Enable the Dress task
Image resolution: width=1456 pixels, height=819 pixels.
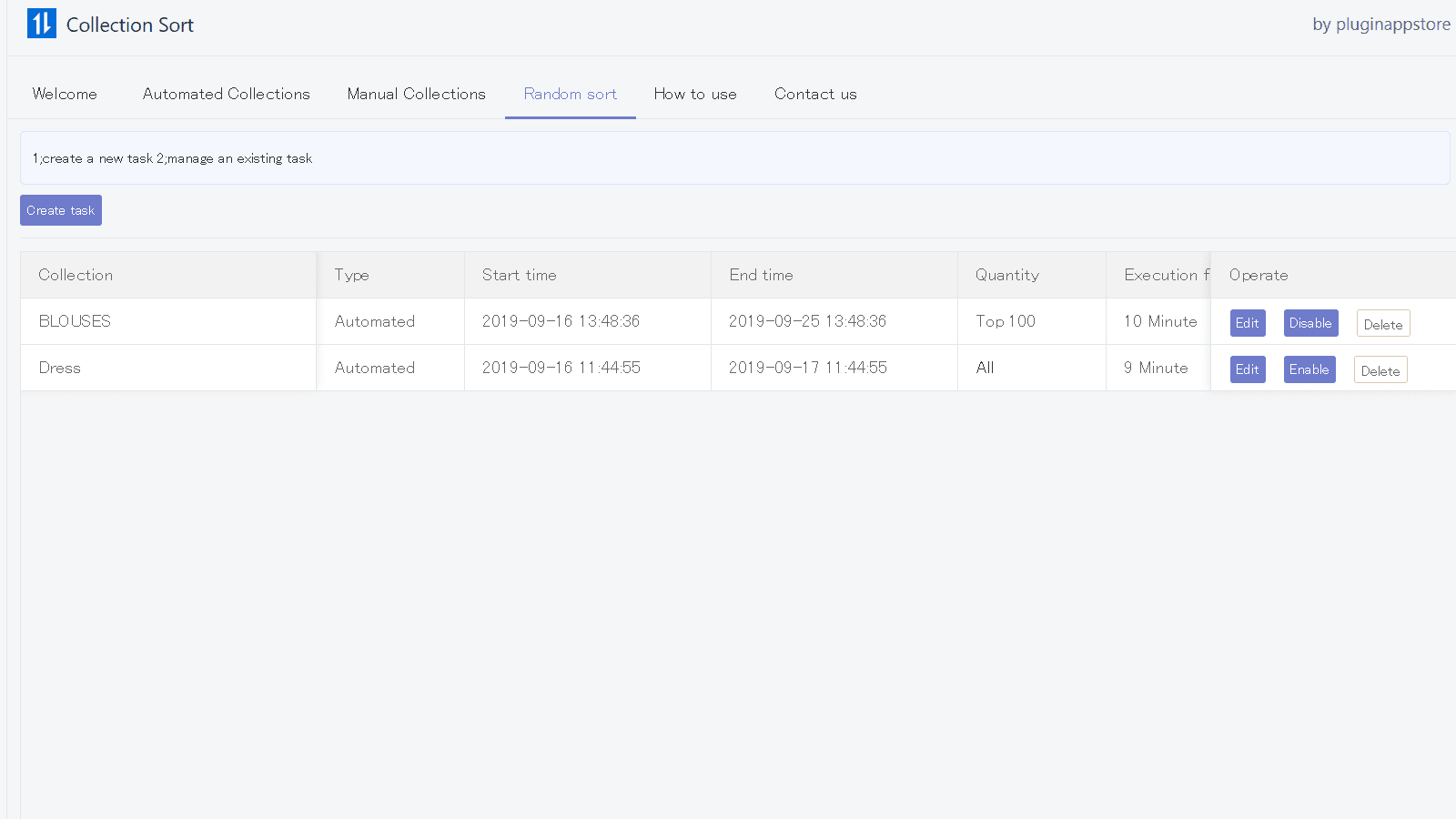pyautogui.click(x=1309, y=369)
